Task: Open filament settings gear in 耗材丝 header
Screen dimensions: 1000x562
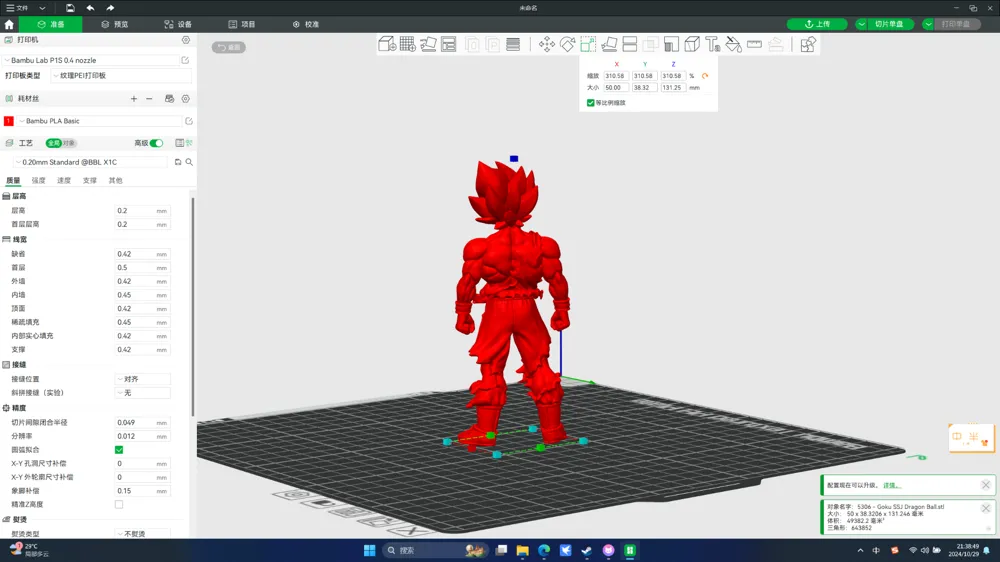Action: (186, 99)
